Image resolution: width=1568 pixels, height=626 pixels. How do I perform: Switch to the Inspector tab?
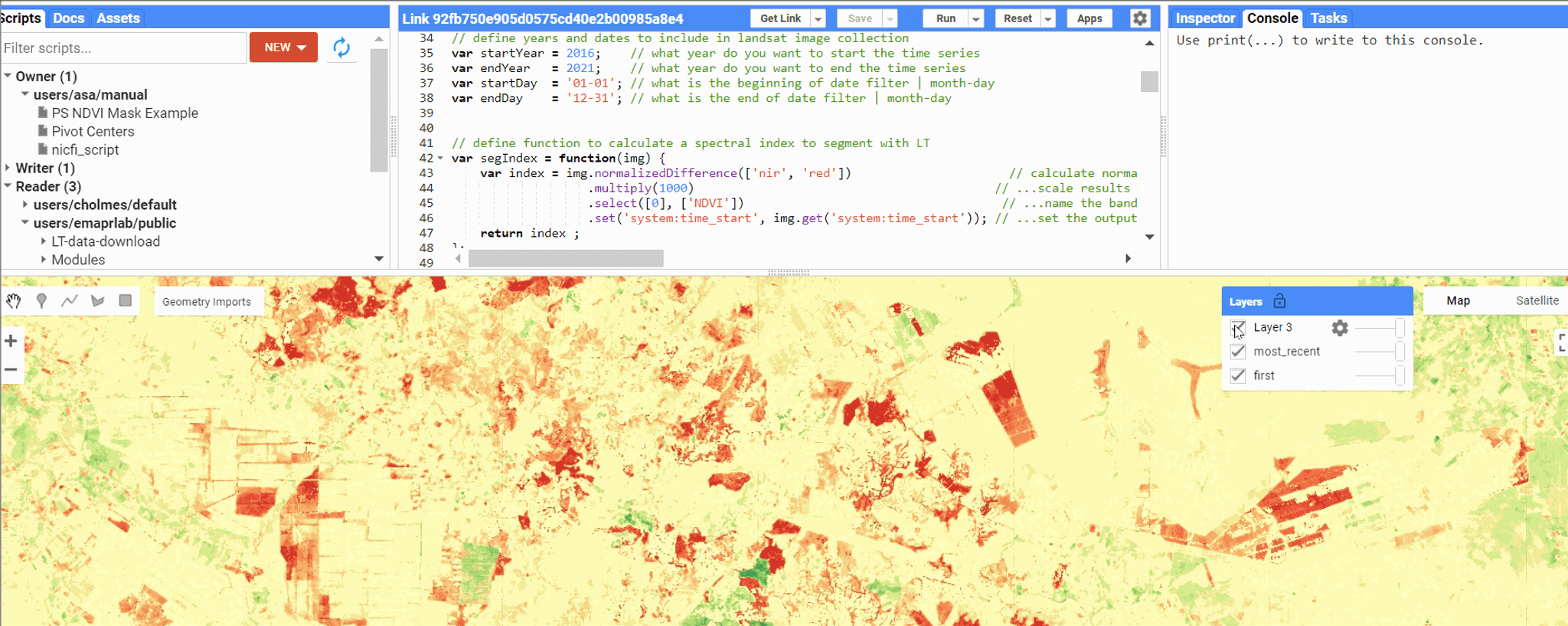tap(1205, 18)
